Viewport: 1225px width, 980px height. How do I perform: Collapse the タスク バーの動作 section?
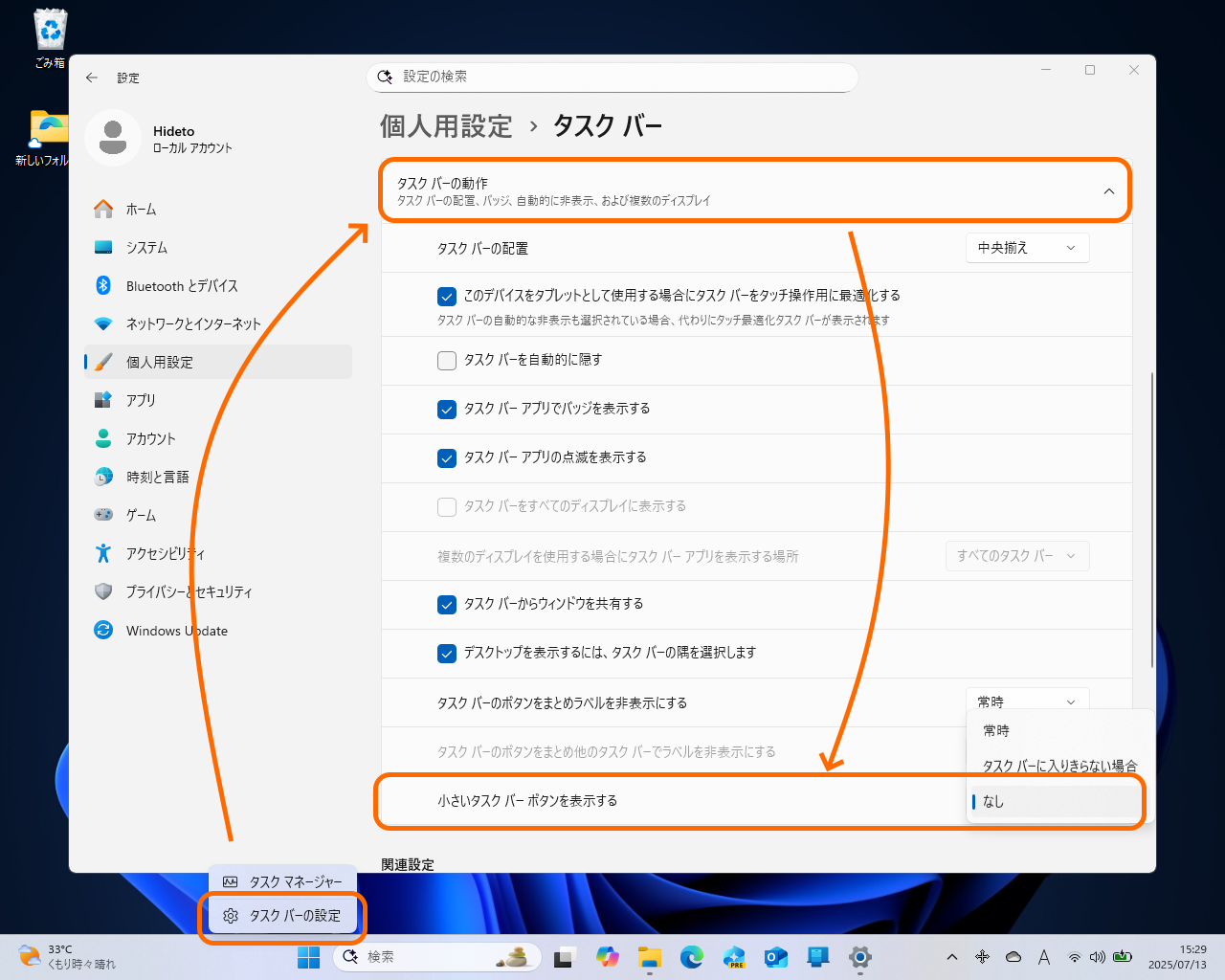point(1109,190)
